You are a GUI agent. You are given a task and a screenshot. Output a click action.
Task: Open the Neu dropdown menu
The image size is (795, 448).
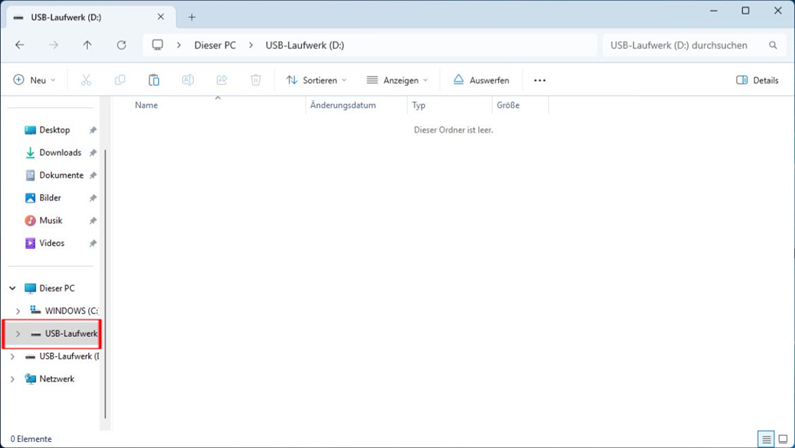tap(34, 80)
